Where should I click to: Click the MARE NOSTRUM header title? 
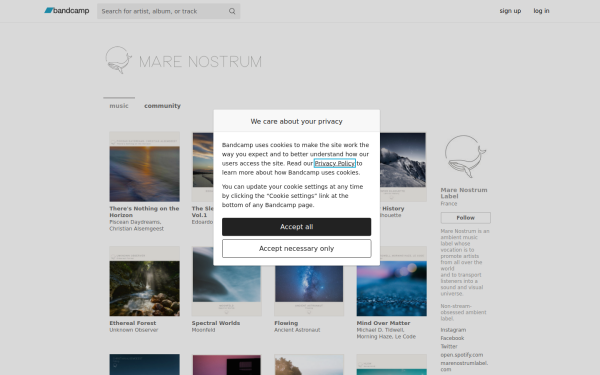pos(200,62)
